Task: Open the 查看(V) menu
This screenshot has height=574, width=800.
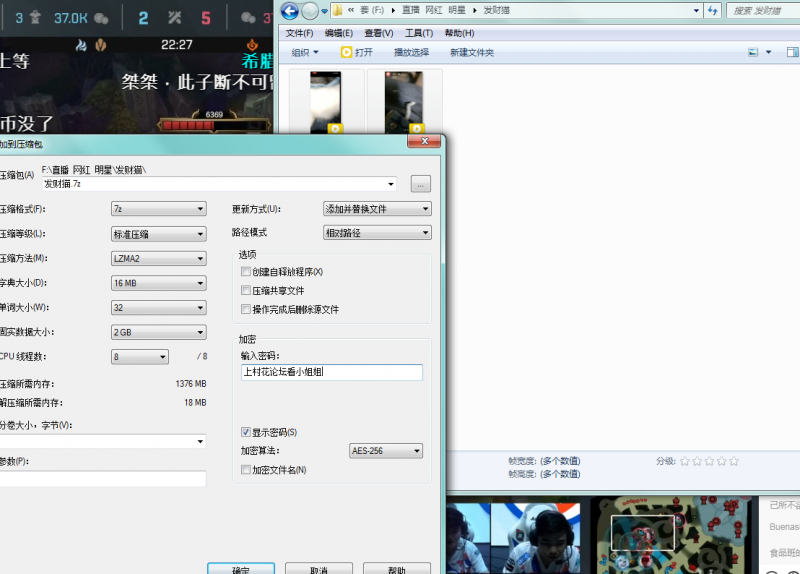Action: point(379,33)
